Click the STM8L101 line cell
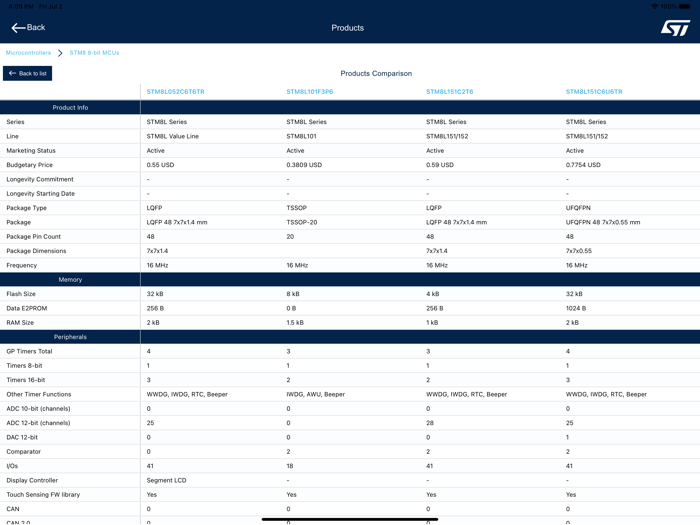Image resolution: width=700 pixels, height=525 pixels. coord(301,136)
